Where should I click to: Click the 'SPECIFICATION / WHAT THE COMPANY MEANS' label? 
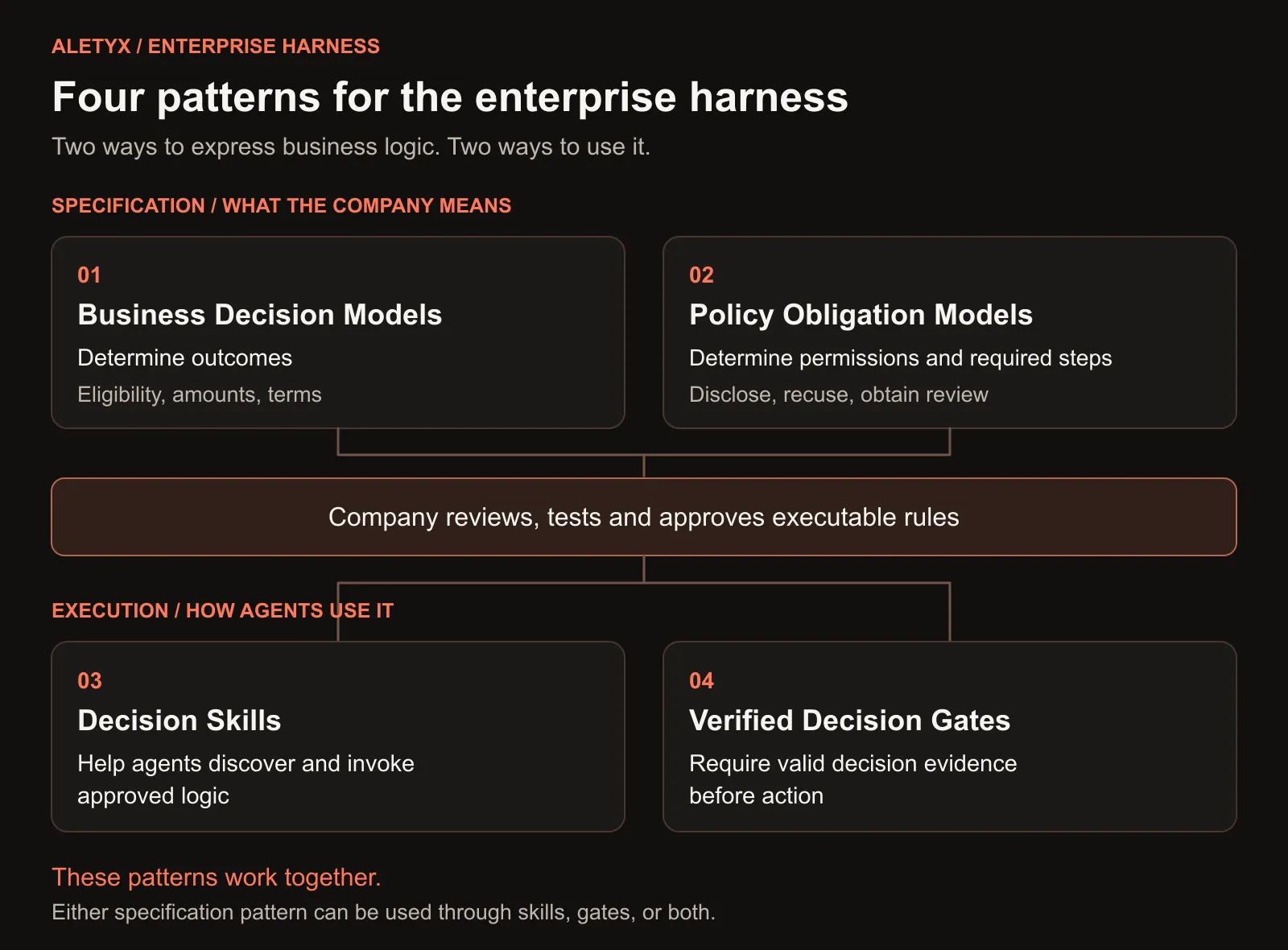[282, 205]
